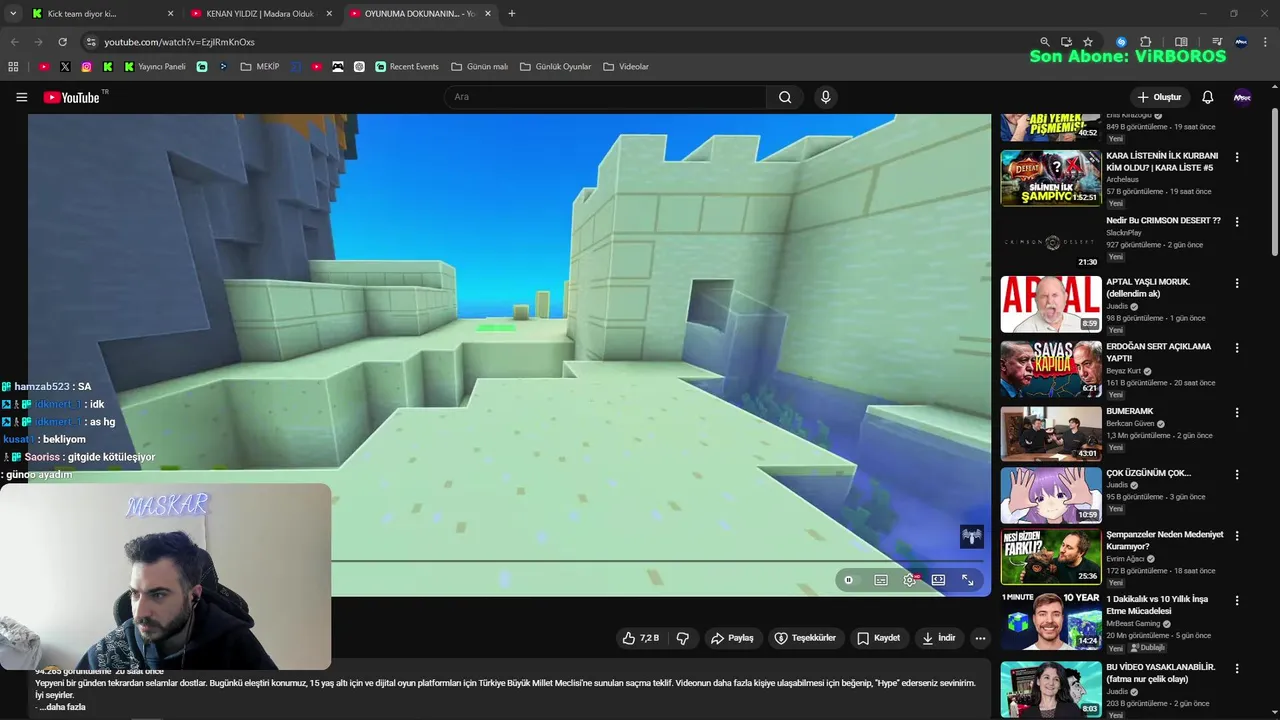Like the video with 7,2 B likes
The height and width of the screenshot is (720, 1280).
[x=640, y=638]
